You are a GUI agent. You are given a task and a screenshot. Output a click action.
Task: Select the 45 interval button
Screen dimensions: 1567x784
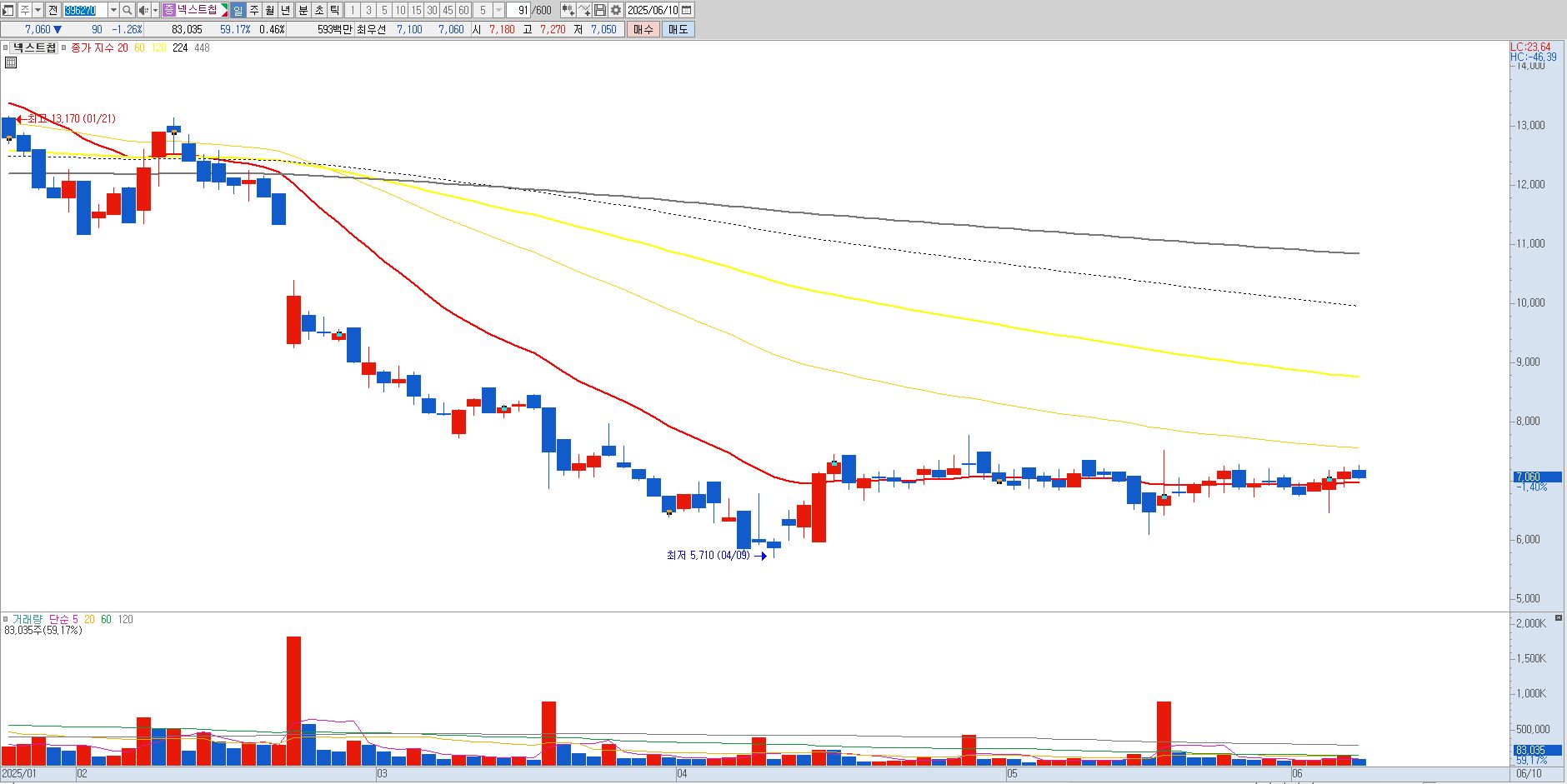click(448, 10)
